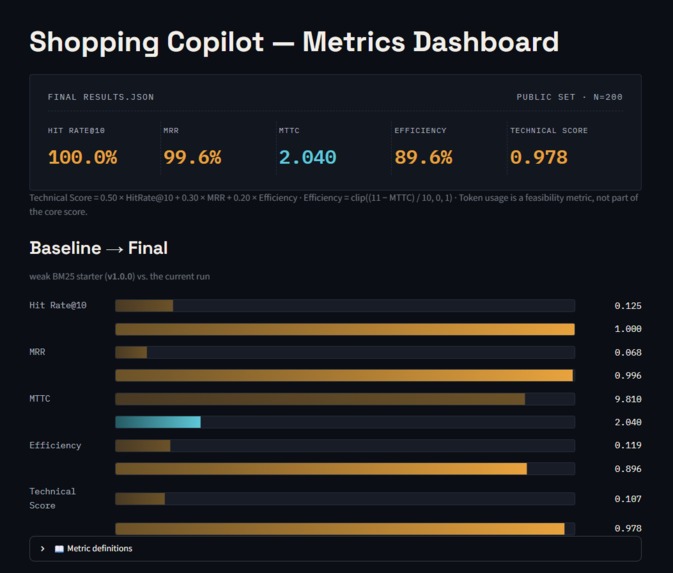The height and width of the screenshot is (573, 673).
Task: Click the 0.119 baseline value
Action: pyautogui.click(x=628, y=446)
